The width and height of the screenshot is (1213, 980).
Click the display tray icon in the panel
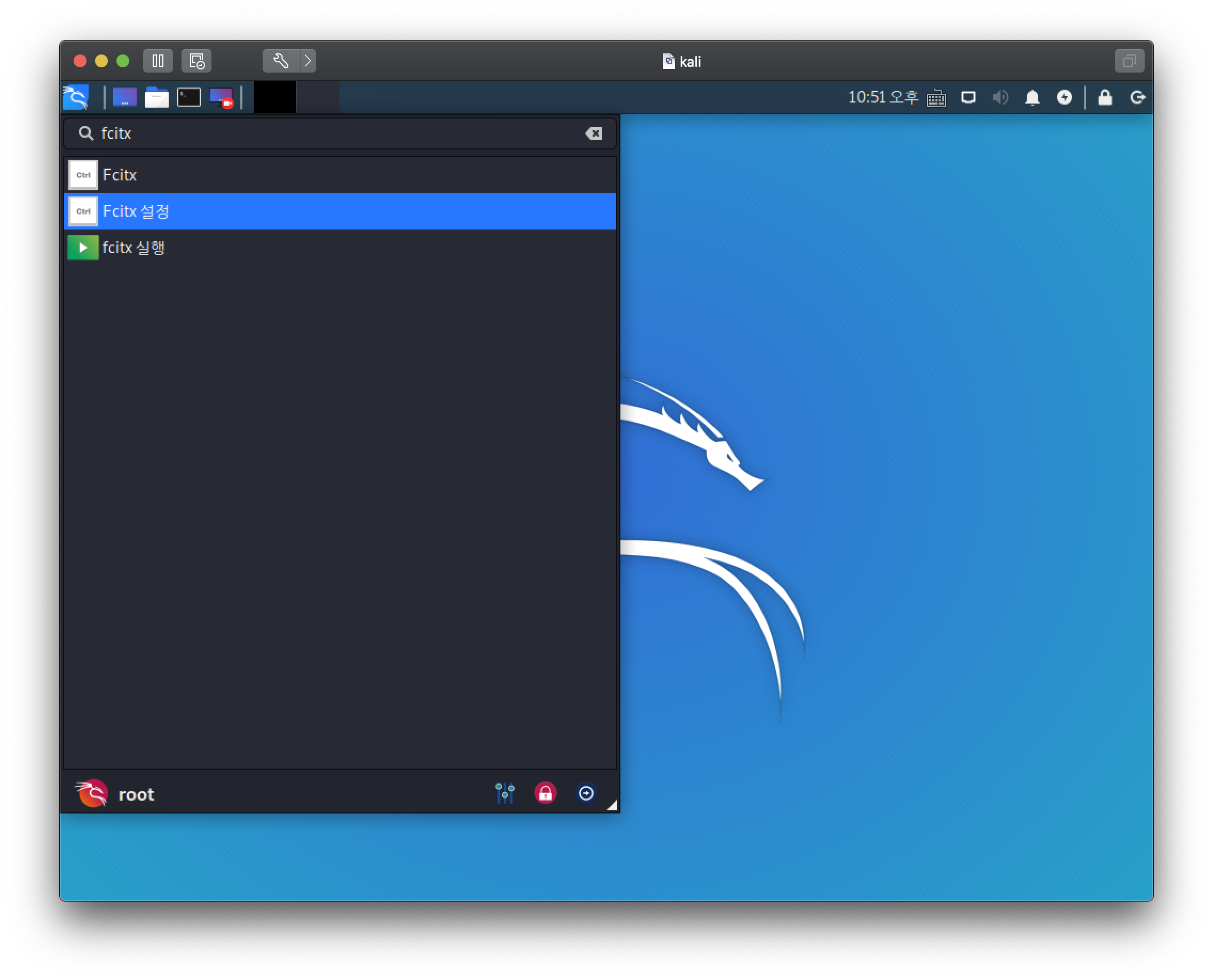coord(968,97)
